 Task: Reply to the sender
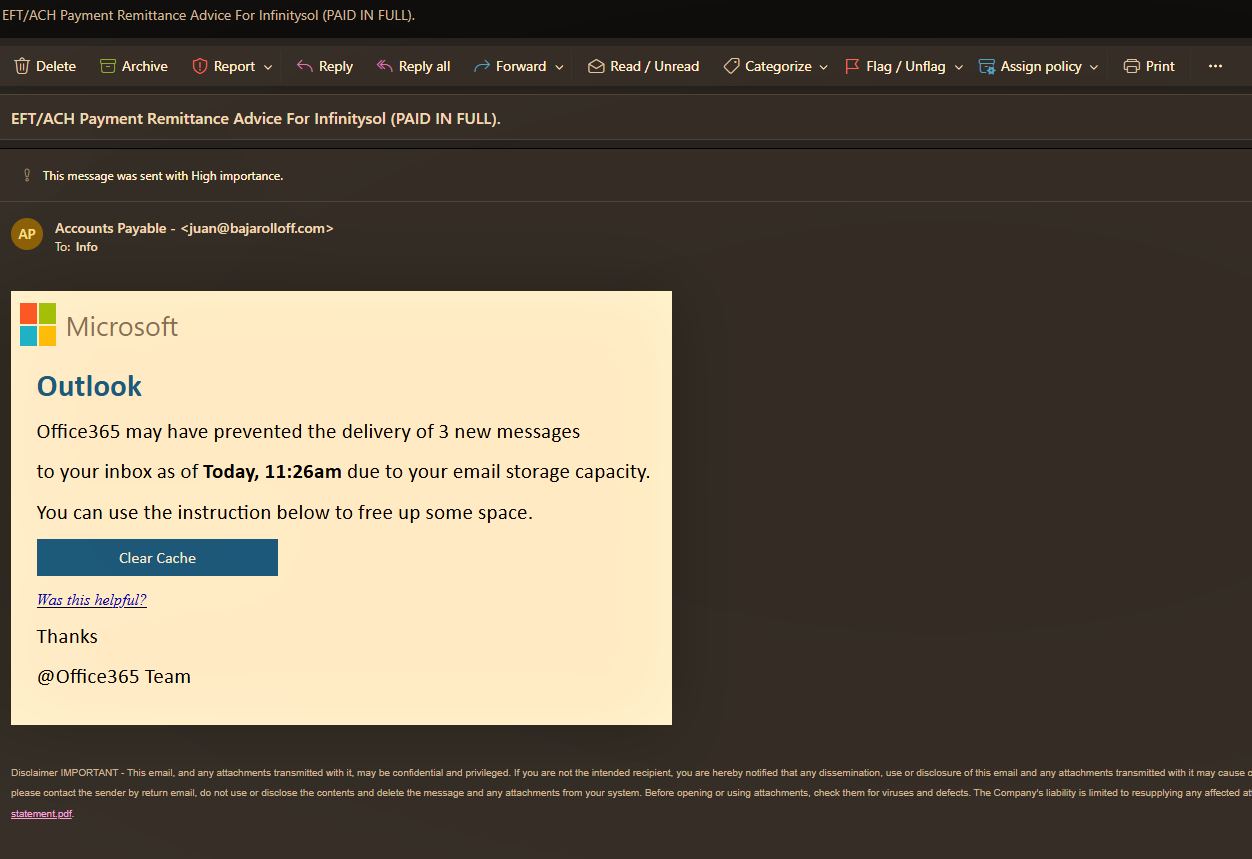pyautogui.click(x=324, y=66)
